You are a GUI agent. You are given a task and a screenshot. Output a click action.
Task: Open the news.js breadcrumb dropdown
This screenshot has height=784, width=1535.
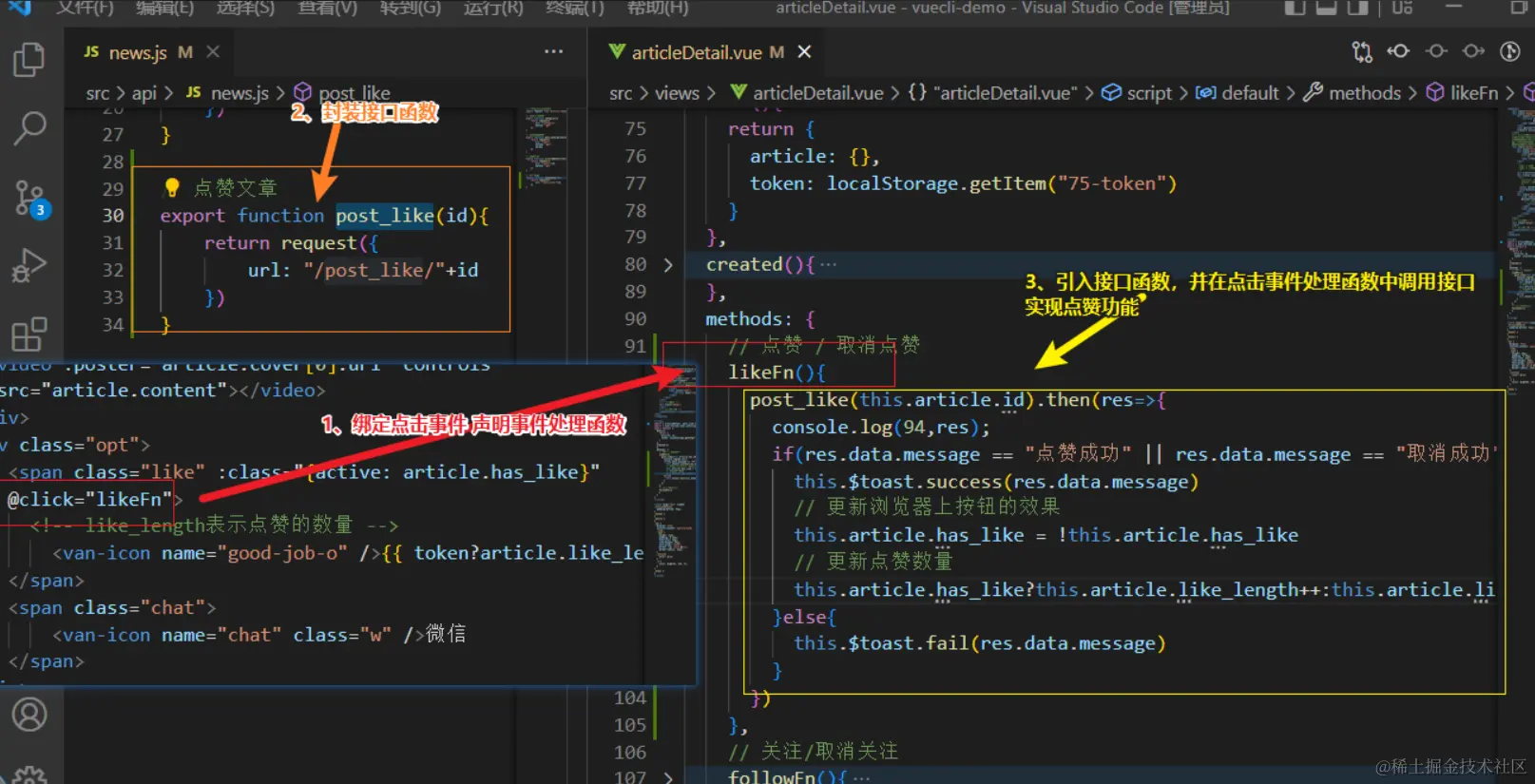(x=228, y=93)
